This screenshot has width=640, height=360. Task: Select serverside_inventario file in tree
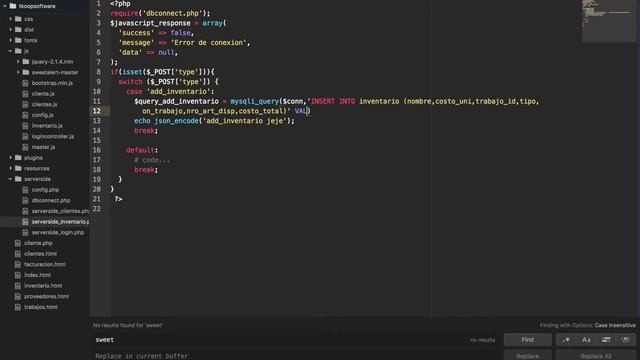click(60, 222)
